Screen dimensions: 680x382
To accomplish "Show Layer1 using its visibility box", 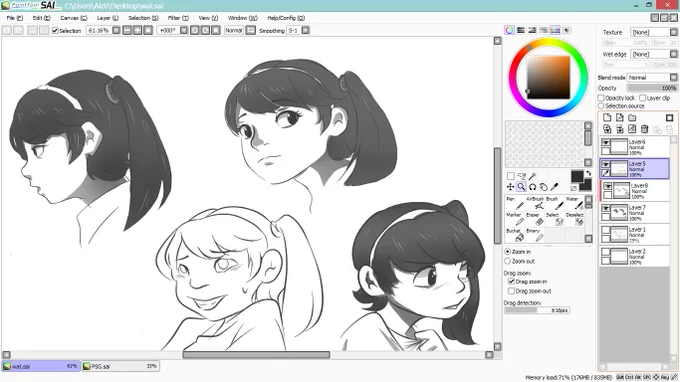I will click(605, 230).
